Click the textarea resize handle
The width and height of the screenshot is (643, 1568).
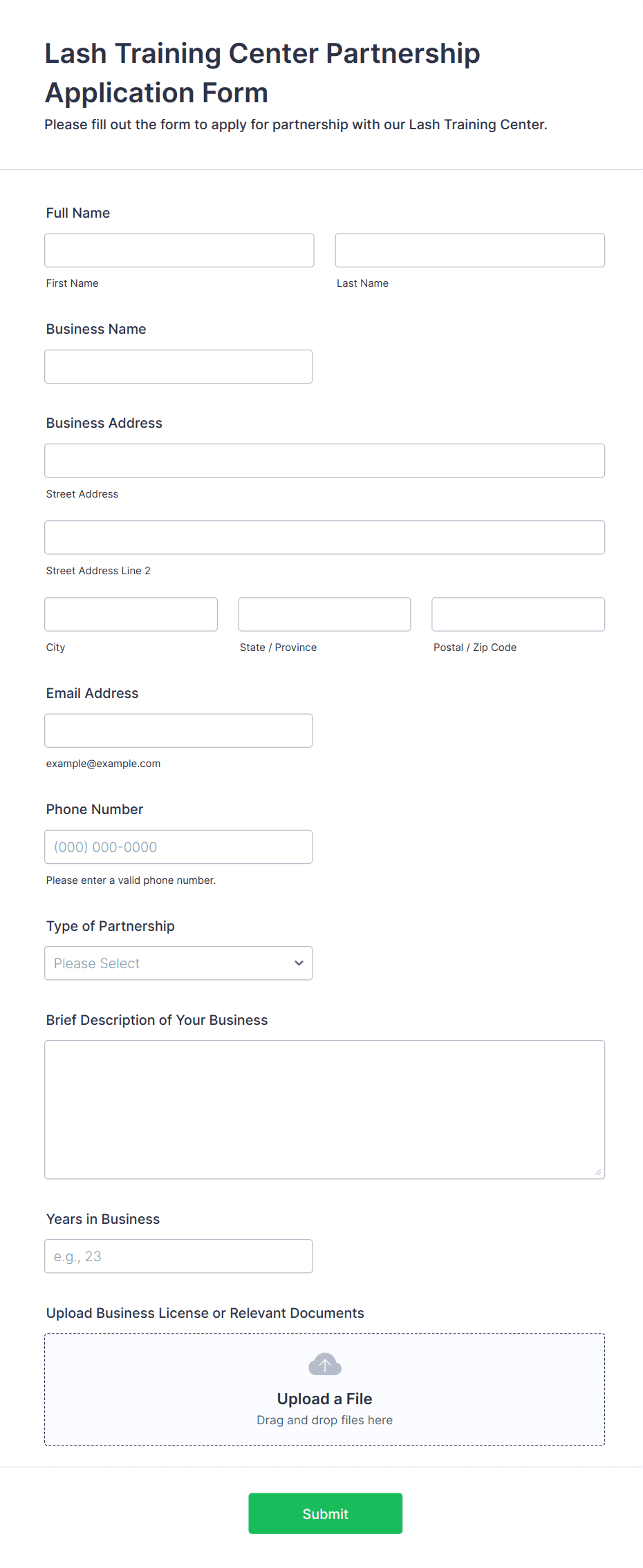click(598, 1173)
